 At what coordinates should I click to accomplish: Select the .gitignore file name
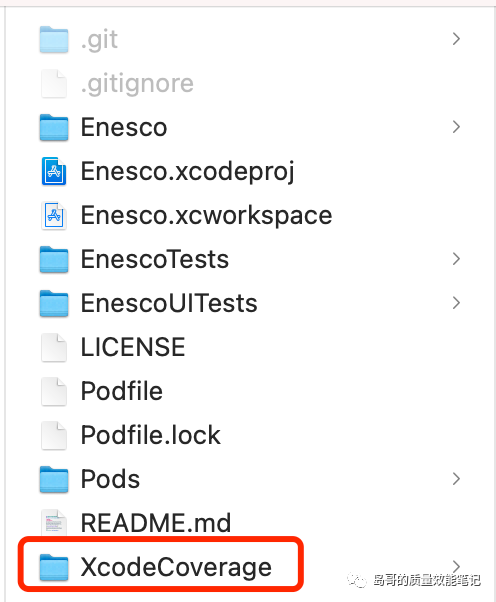click(137, 84)
